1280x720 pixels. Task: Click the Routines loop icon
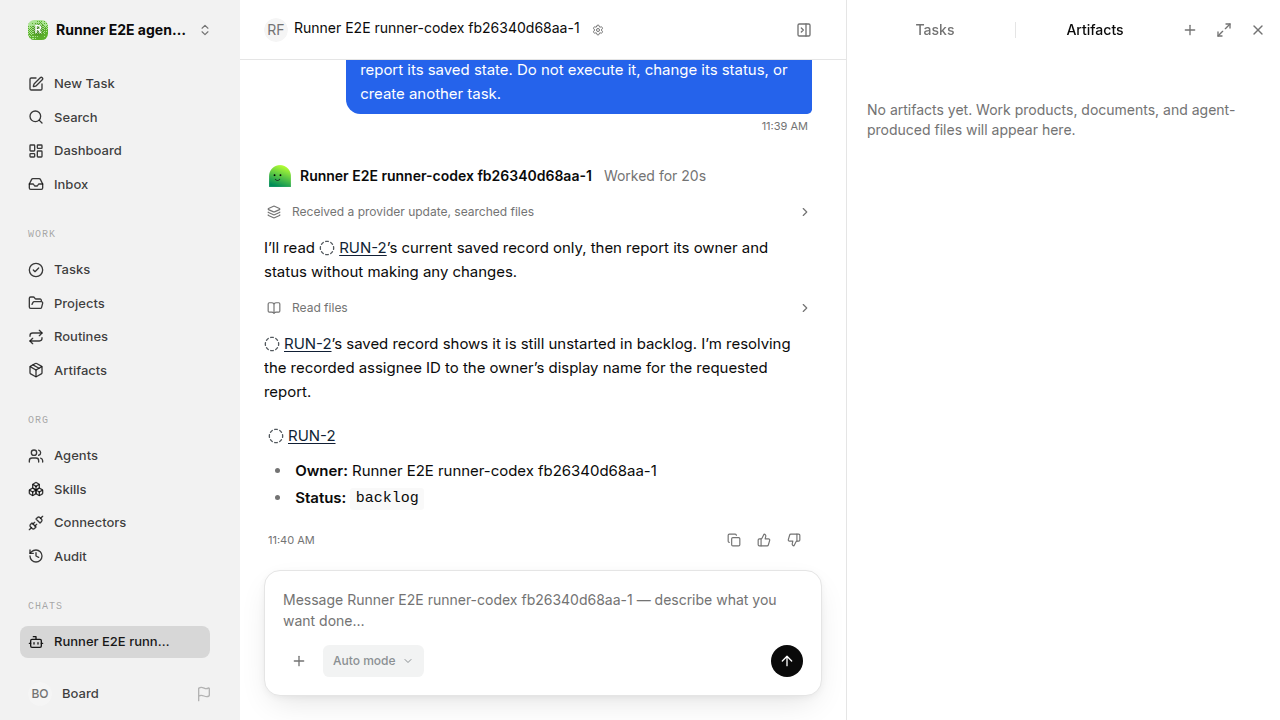pos(36,337)
